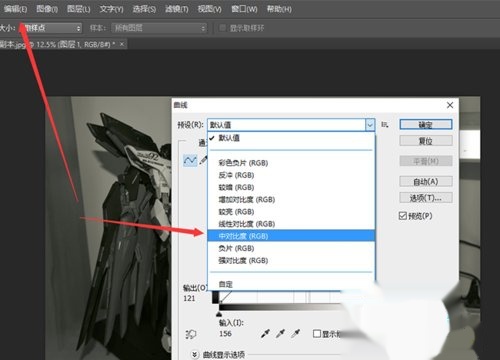Toggle the 显示修剪 checkbox in curves dialog

click(317, 333)
